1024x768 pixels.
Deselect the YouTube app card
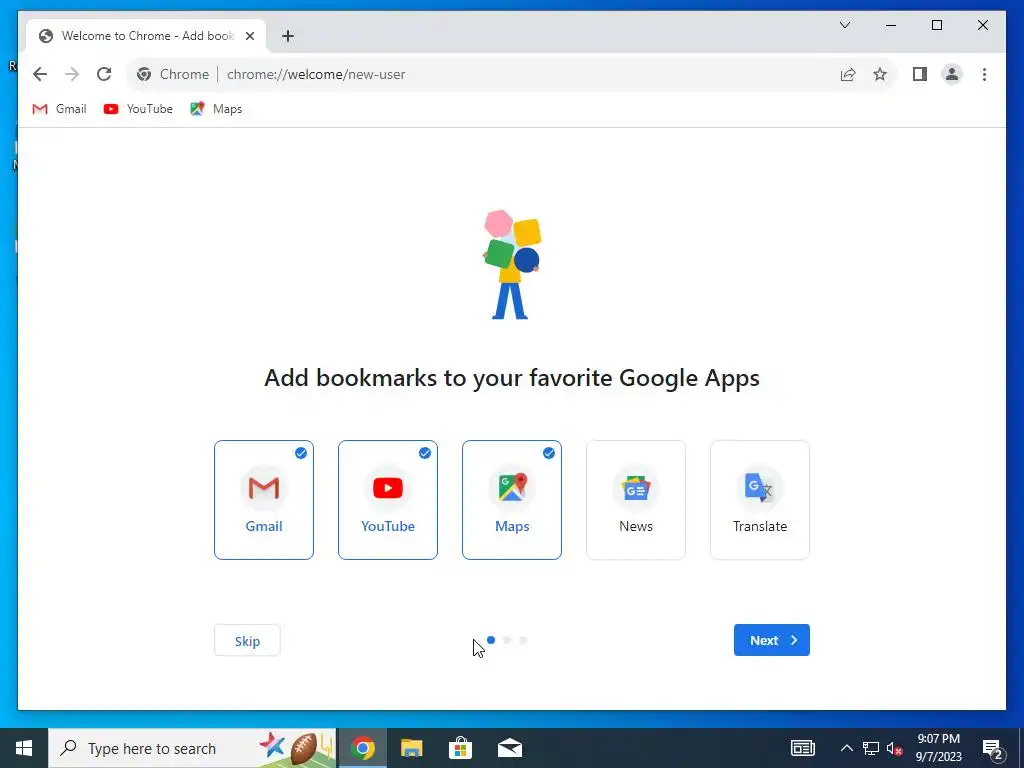(x=388, y=500)
